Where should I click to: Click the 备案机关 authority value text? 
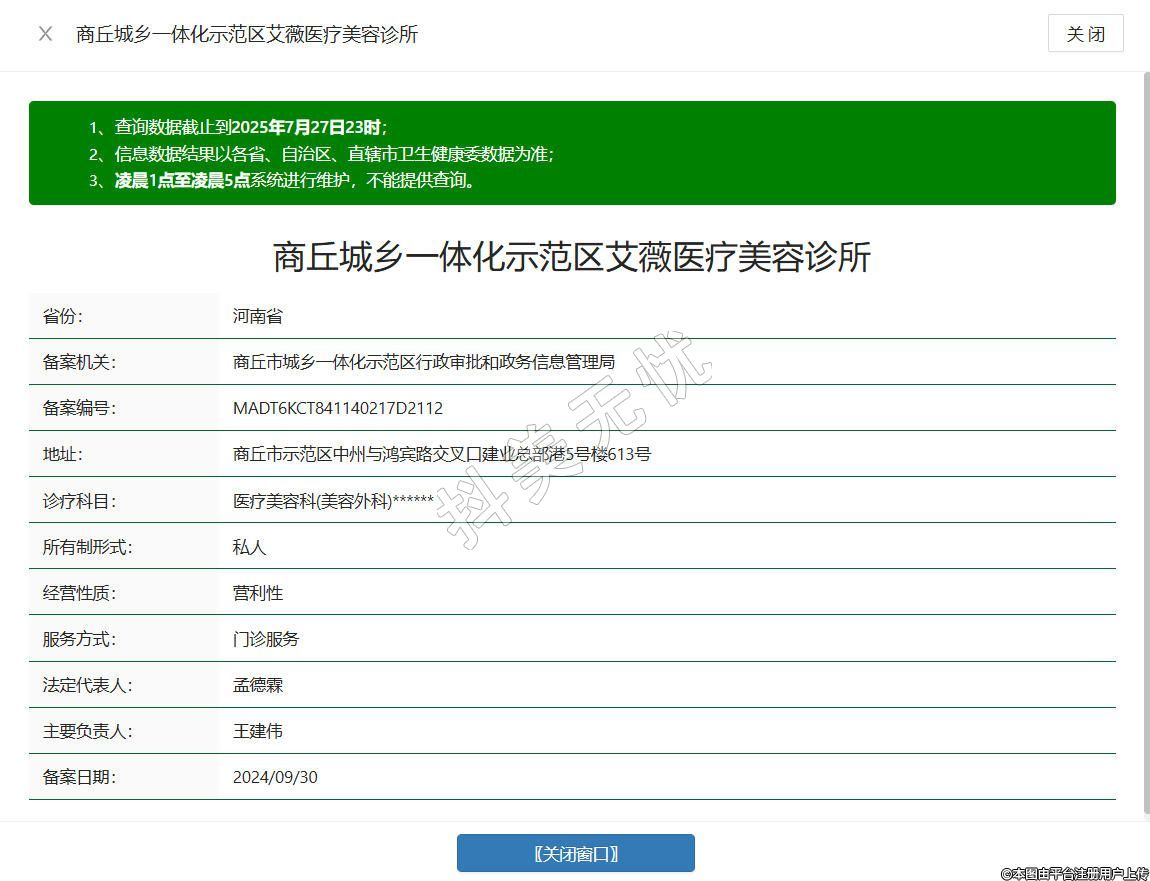[x=423, y=362]
